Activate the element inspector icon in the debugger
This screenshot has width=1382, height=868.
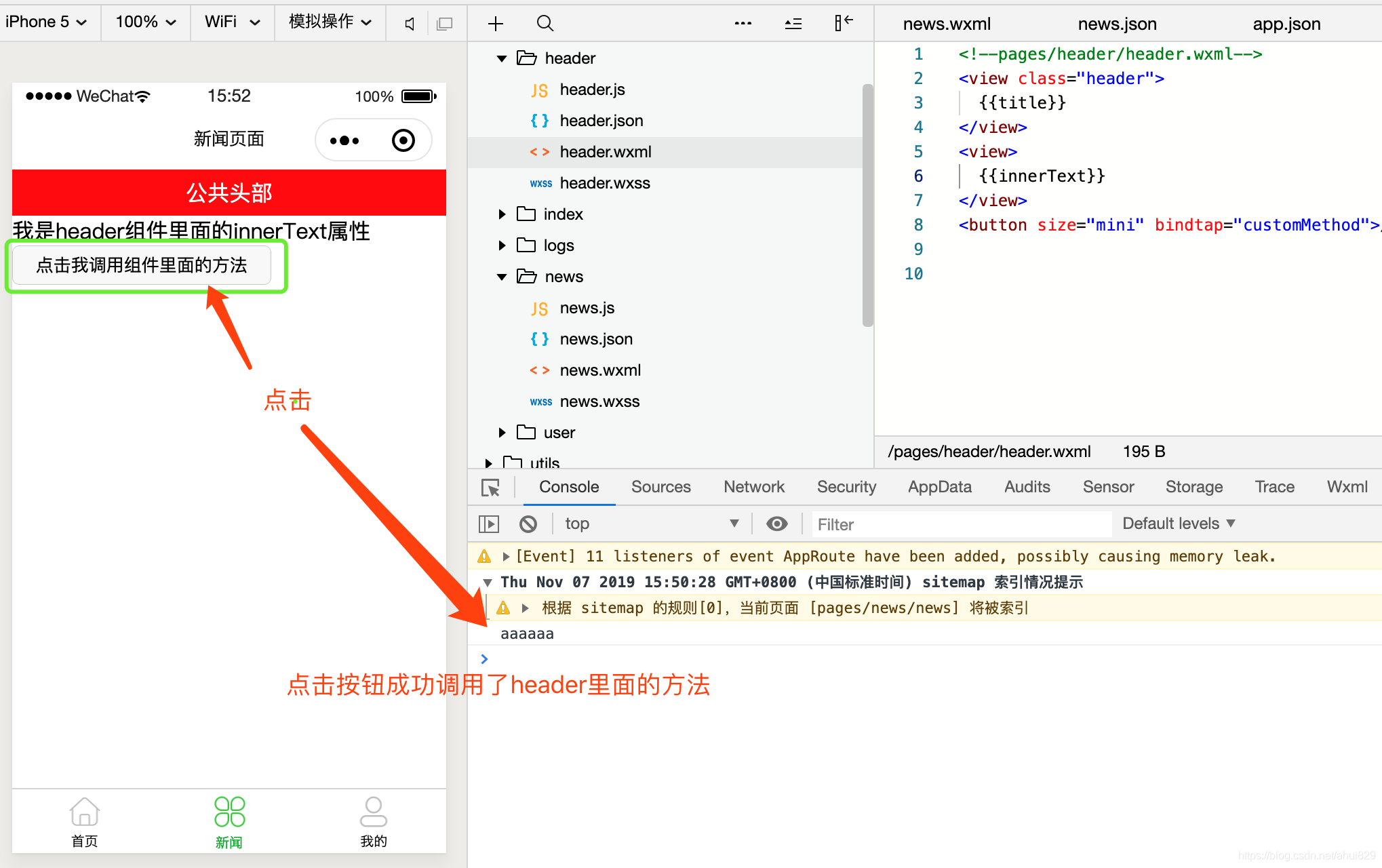[490, 487]
